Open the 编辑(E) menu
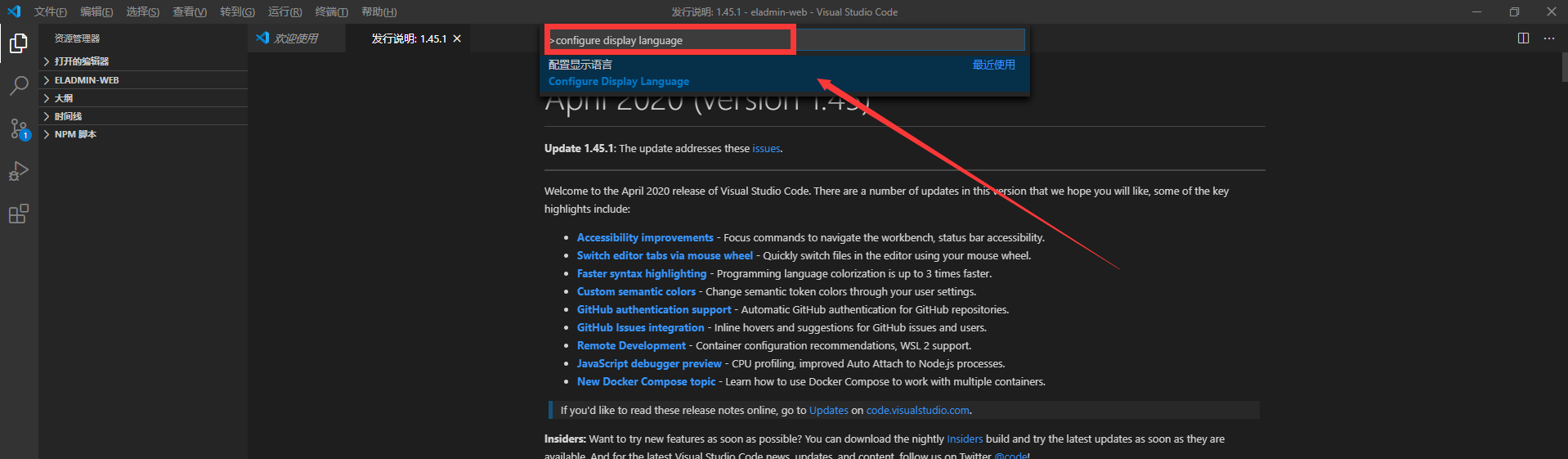The image size is (1568, 459). coord(96,11)
